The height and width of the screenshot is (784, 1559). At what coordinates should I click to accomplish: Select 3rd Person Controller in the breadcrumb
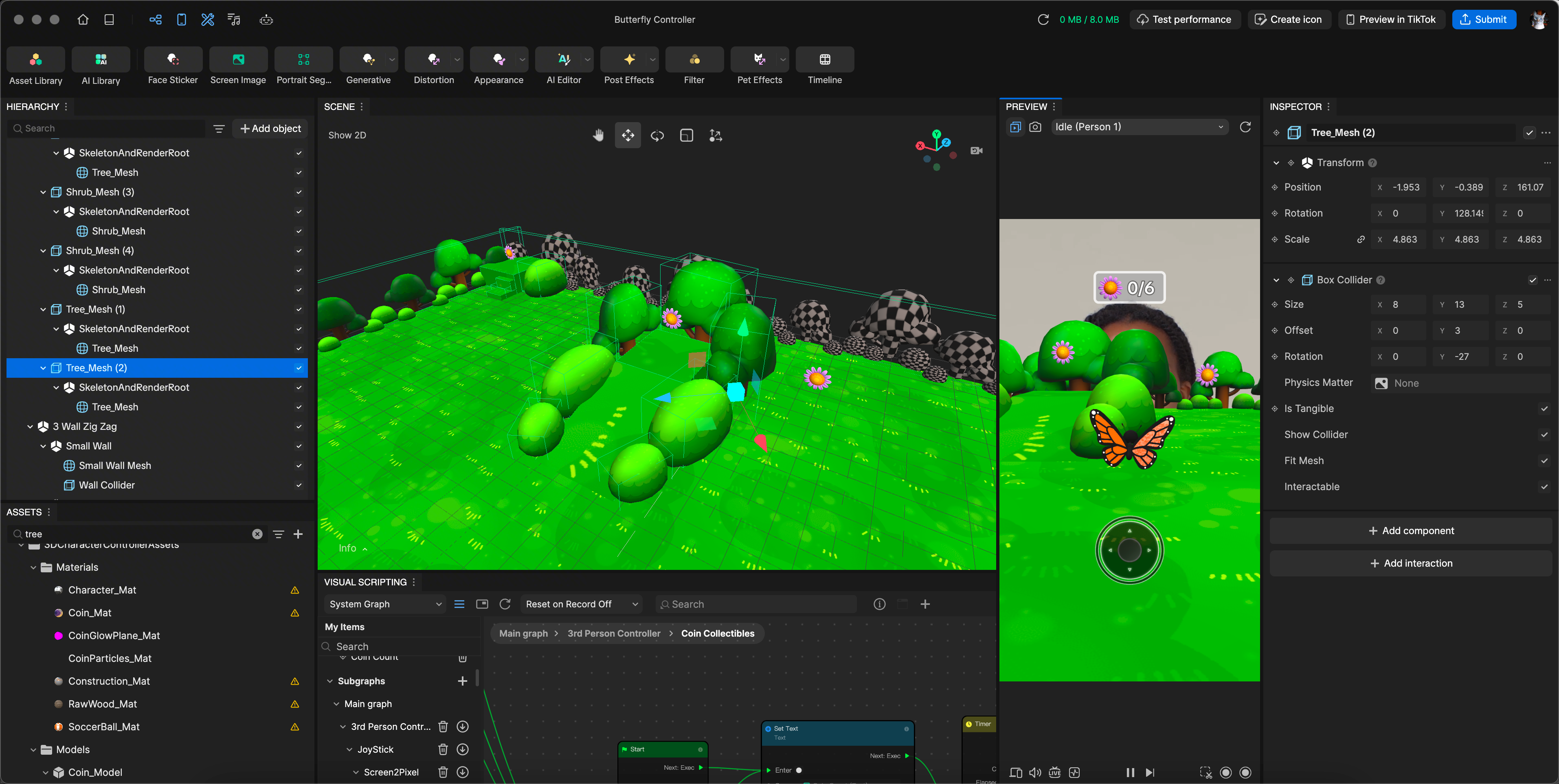coord(614,633)
